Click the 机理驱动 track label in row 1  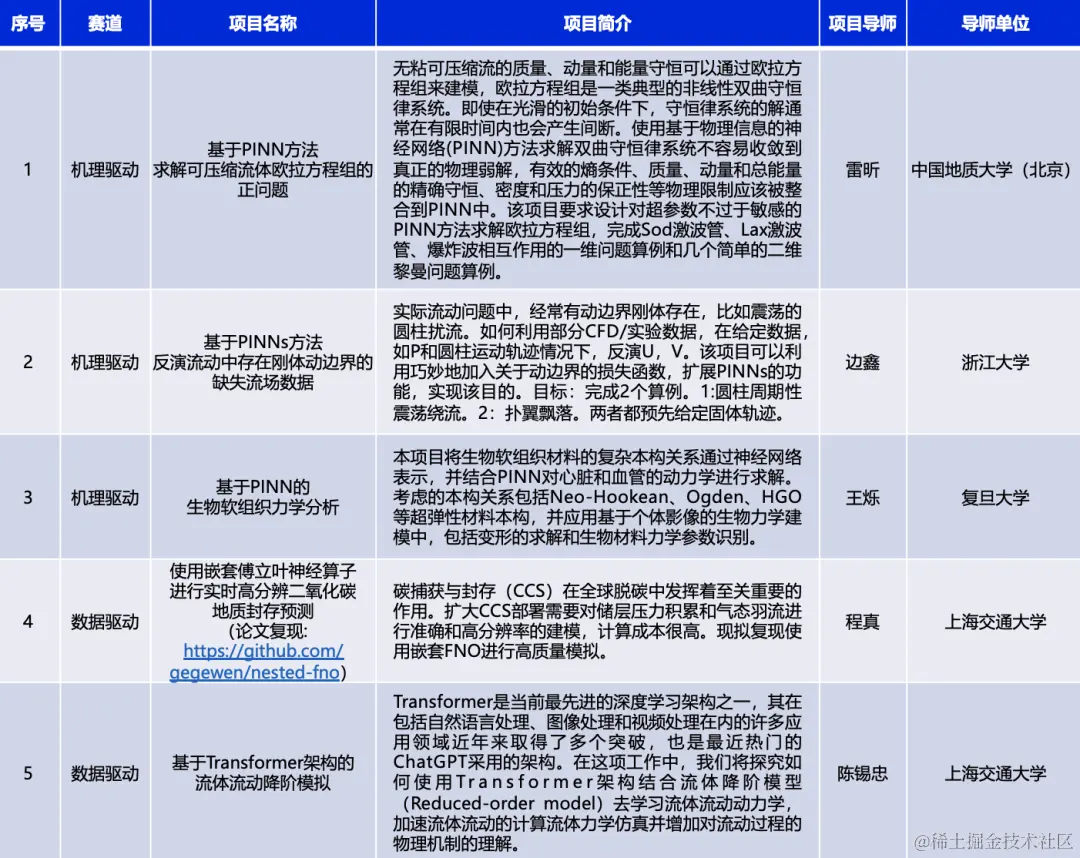coord(105,170)
